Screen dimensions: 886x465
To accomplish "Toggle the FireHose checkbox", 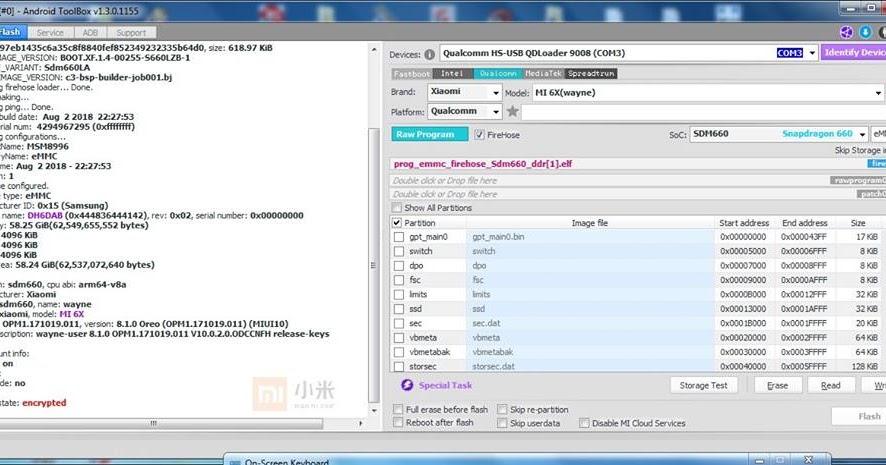I will point(479,134).
